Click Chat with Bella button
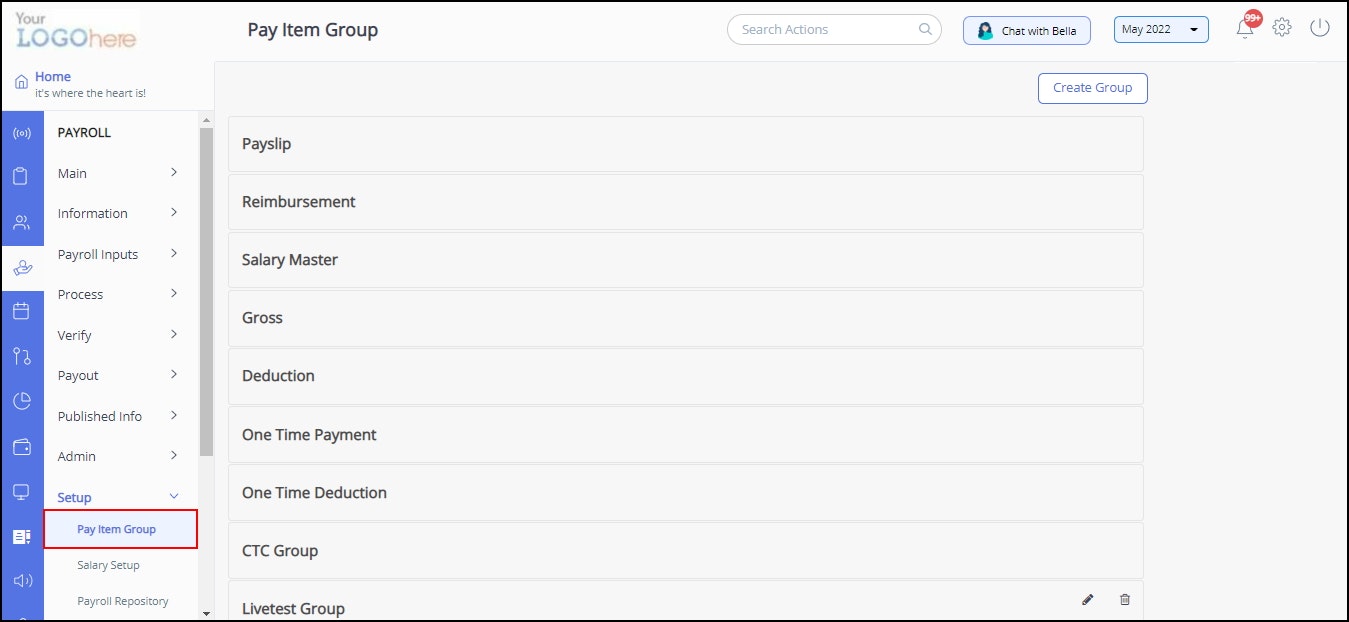 click(1027, 30)
